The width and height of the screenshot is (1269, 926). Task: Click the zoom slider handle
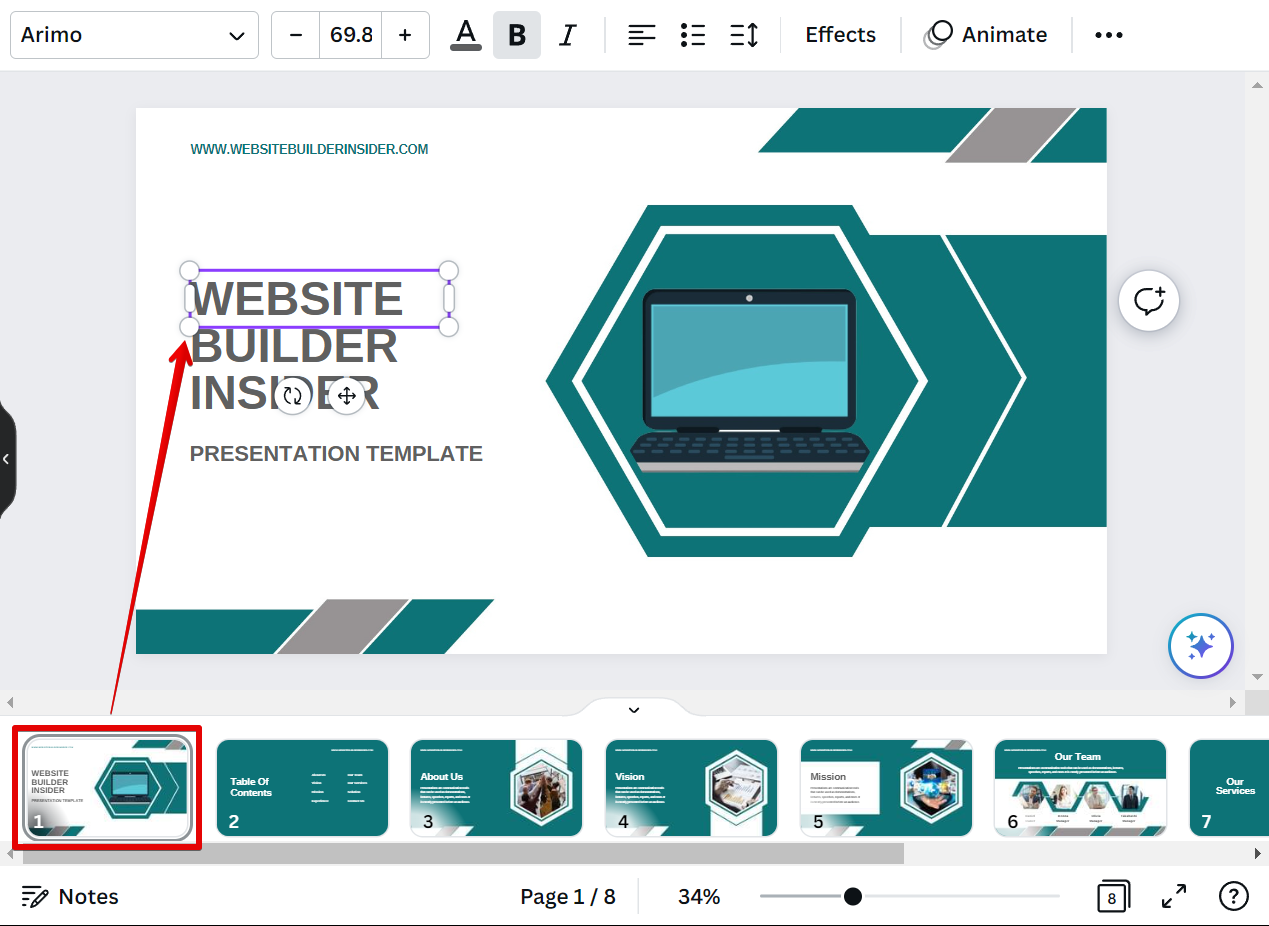coord(852,896)
